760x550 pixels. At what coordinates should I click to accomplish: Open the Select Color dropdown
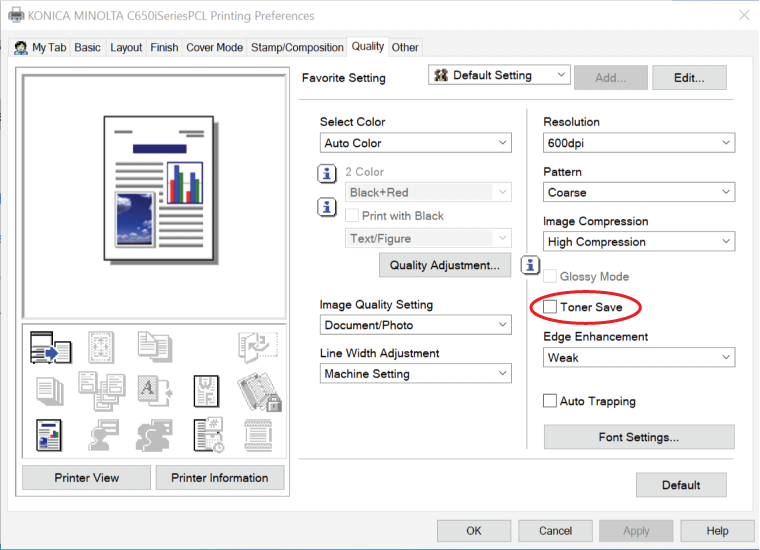click(416, 143)
